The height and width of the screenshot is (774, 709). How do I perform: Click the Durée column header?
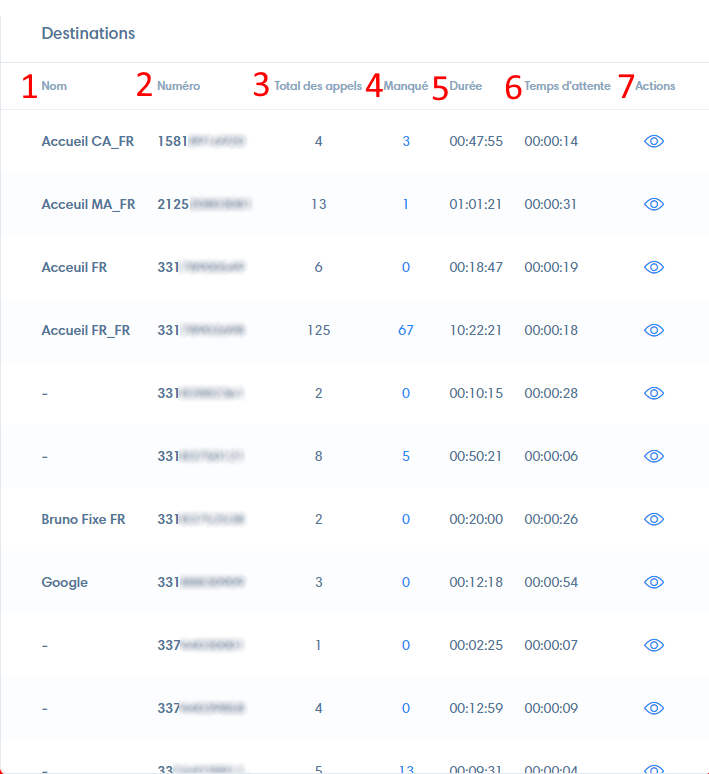point(466,86)
